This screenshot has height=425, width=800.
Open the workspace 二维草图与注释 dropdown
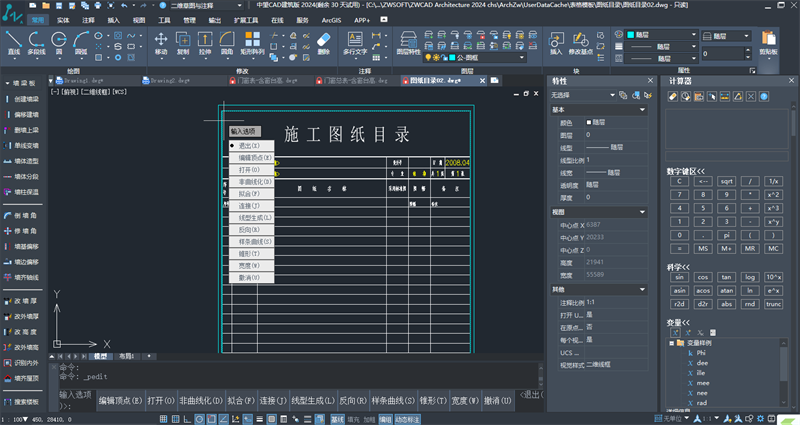tap(207, 6)
